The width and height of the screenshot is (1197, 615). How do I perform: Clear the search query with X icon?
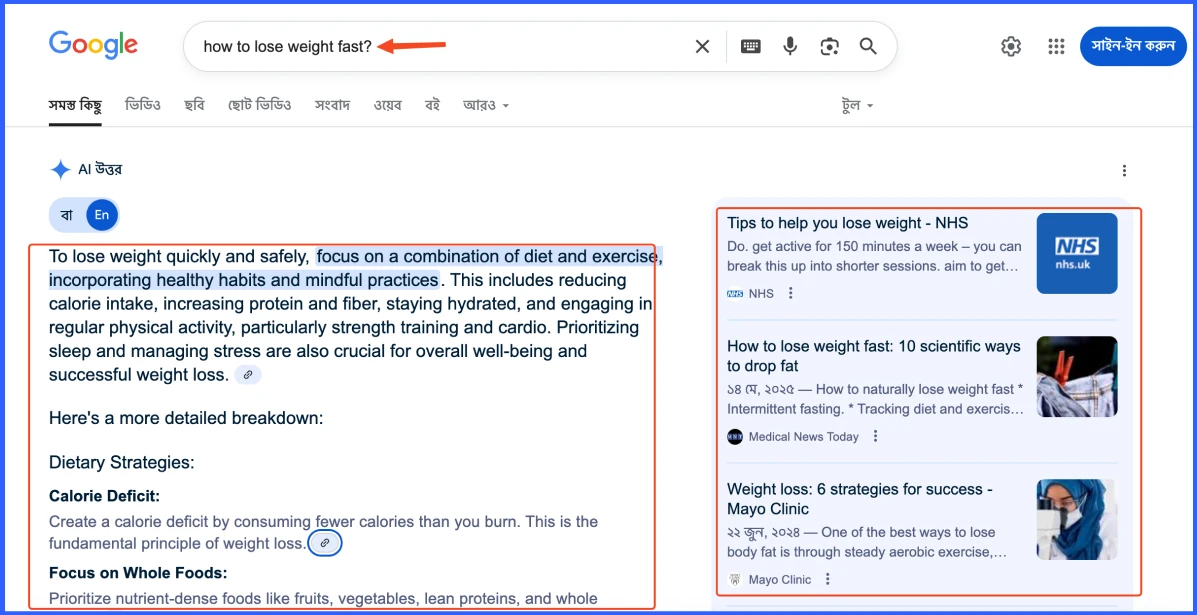[702, 47]
